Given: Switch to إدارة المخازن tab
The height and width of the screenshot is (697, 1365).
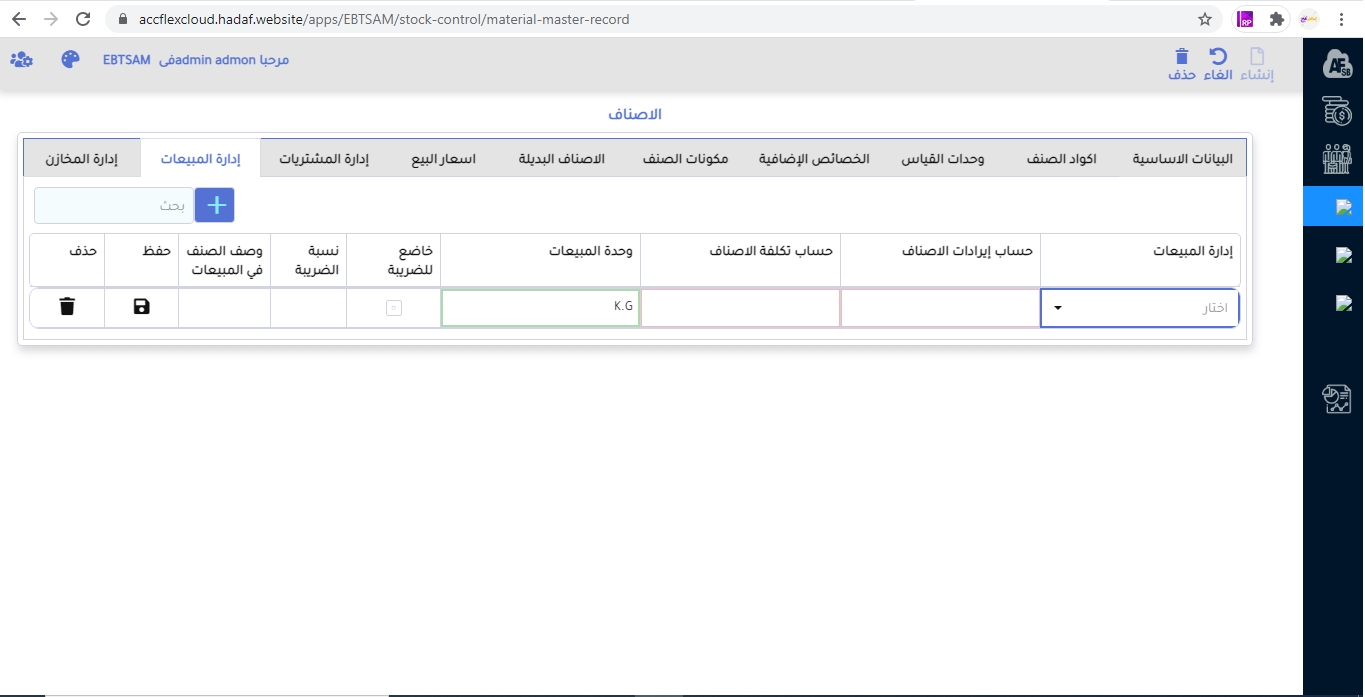Looking at the screenshot, I should coord(82,159).
